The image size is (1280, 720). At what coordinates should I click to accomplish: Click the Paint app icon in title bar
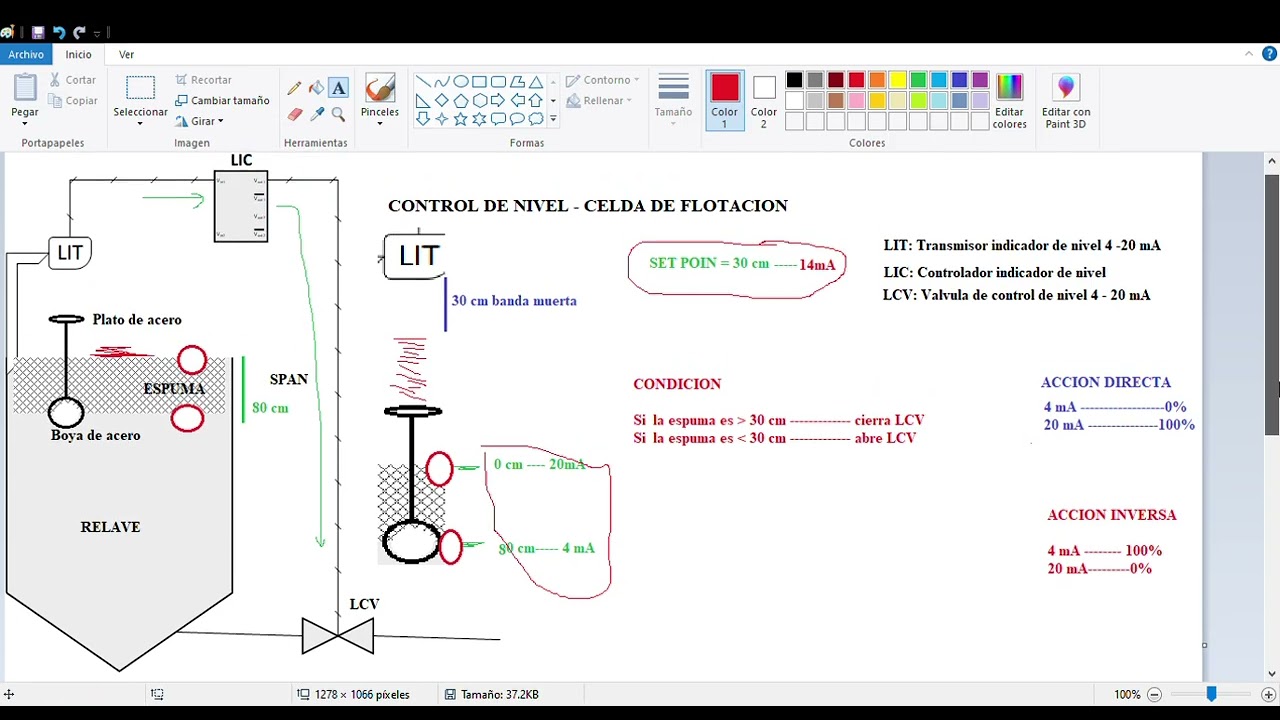click(x=8, y=32)
